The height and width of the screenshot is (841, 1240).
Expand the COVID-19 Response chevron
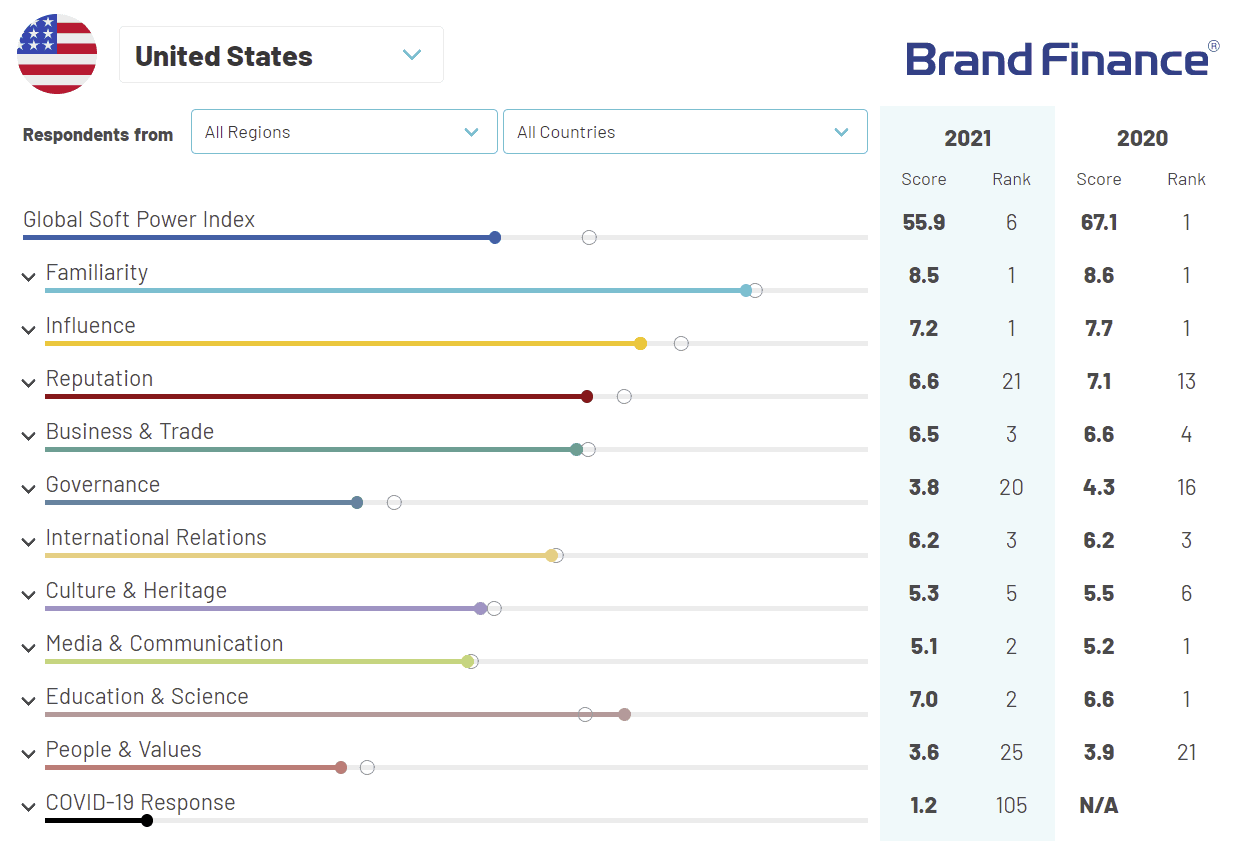pyautogui.click(x=29, y=807)
